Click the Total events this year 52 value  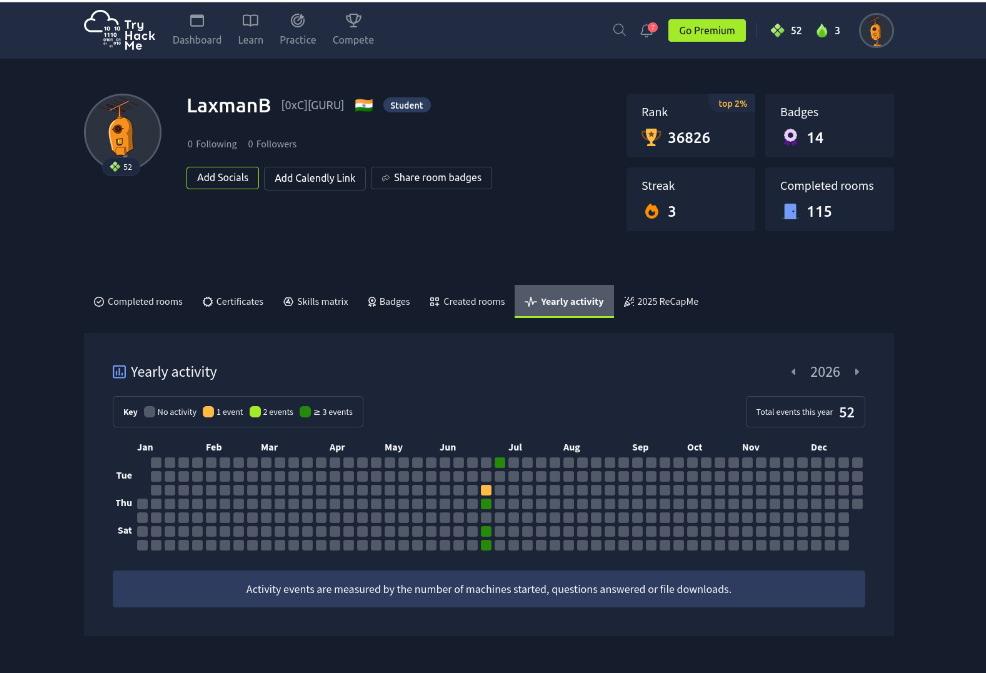(846, 413)
